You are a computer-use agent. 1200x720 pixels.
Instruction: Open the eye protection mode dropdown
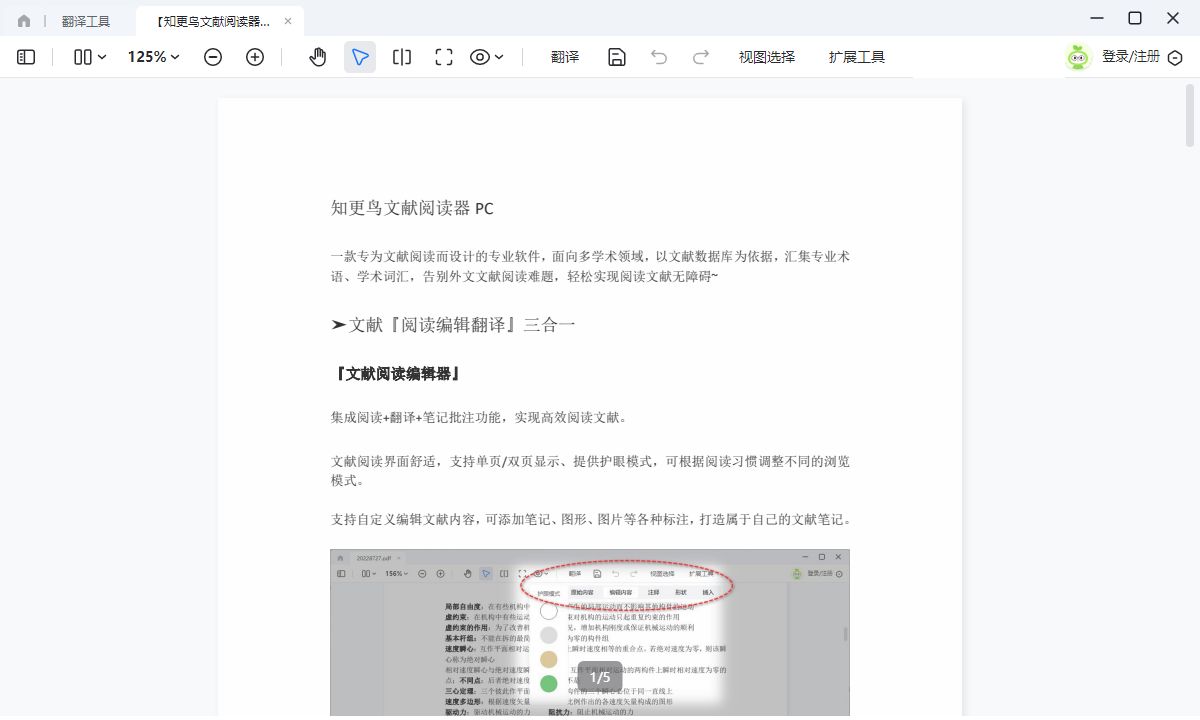pos(487,57)
